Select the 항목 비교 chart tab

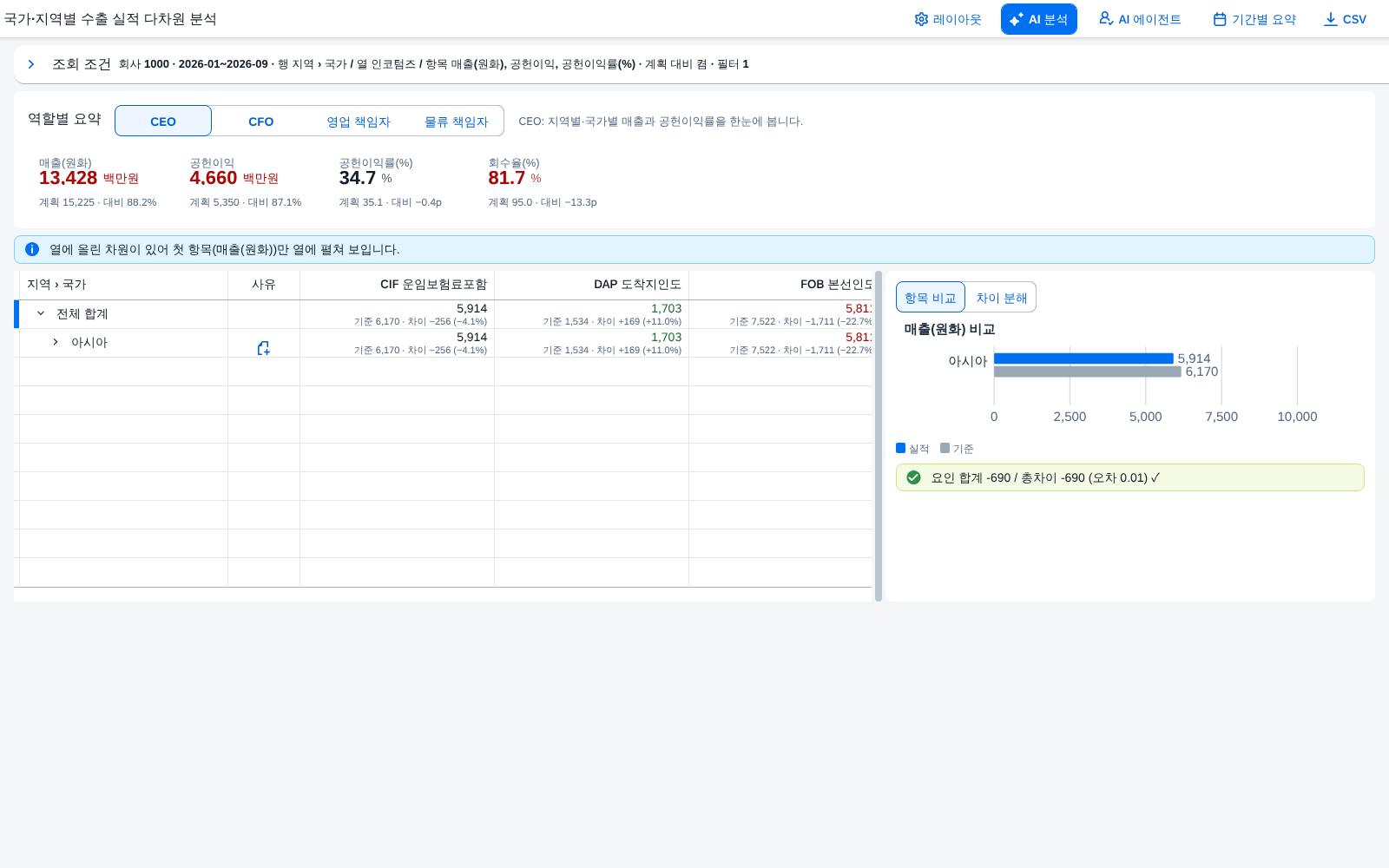coord(930,297)
